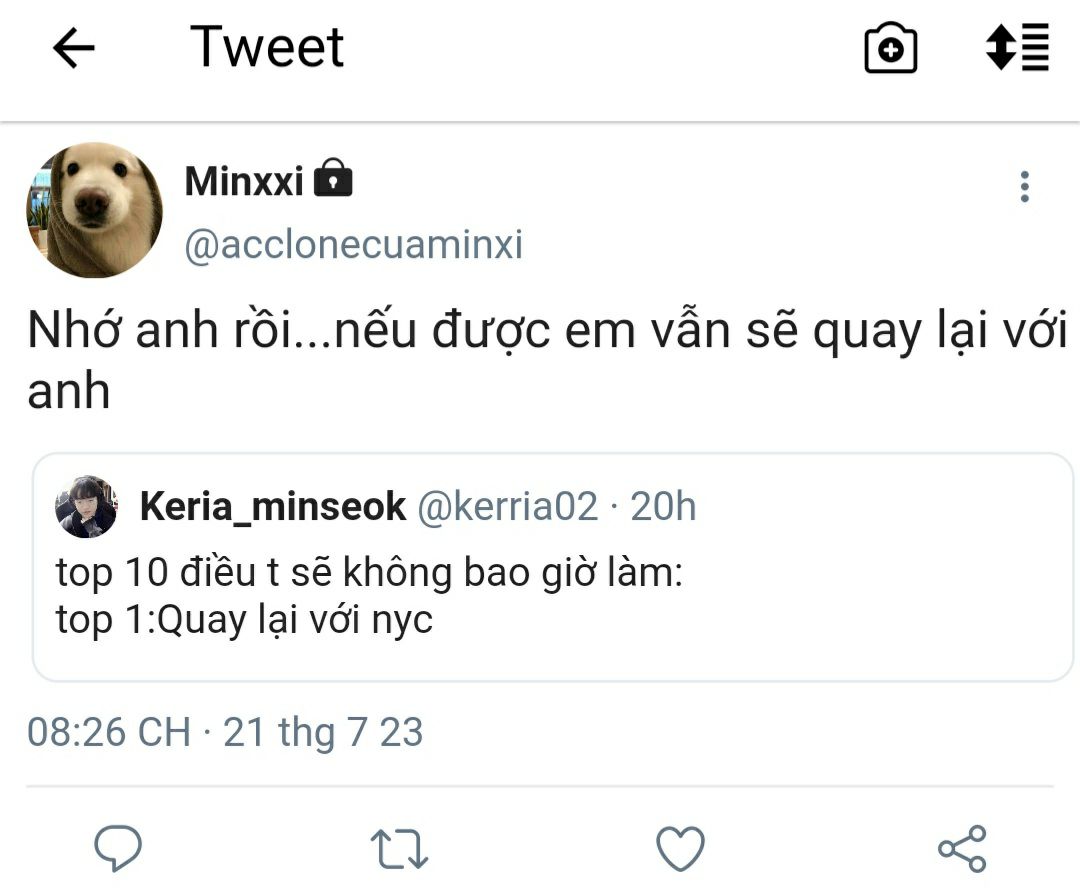Open the reply sorting icon
Image resolution: width=1080 pixels, height=892 pixels.
pos(1017,47)
